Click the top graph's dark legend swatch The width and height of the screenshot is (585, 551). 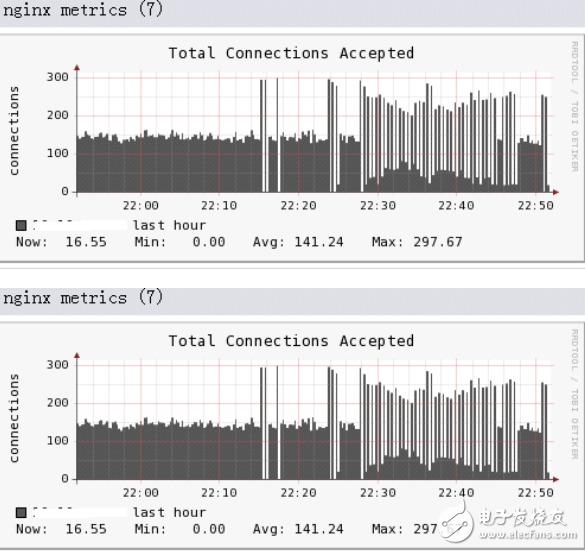coord(21,225)
